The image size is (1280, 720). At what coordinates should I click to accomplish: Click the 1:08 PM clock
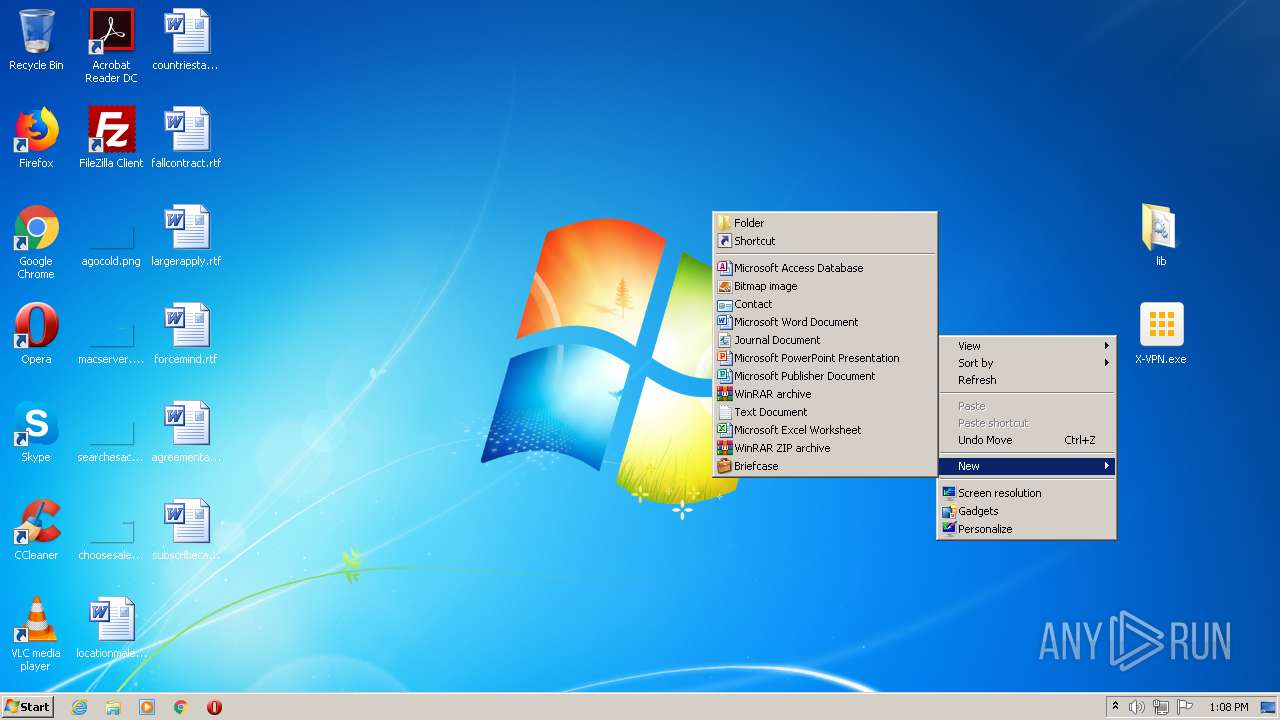point(1228,707)
